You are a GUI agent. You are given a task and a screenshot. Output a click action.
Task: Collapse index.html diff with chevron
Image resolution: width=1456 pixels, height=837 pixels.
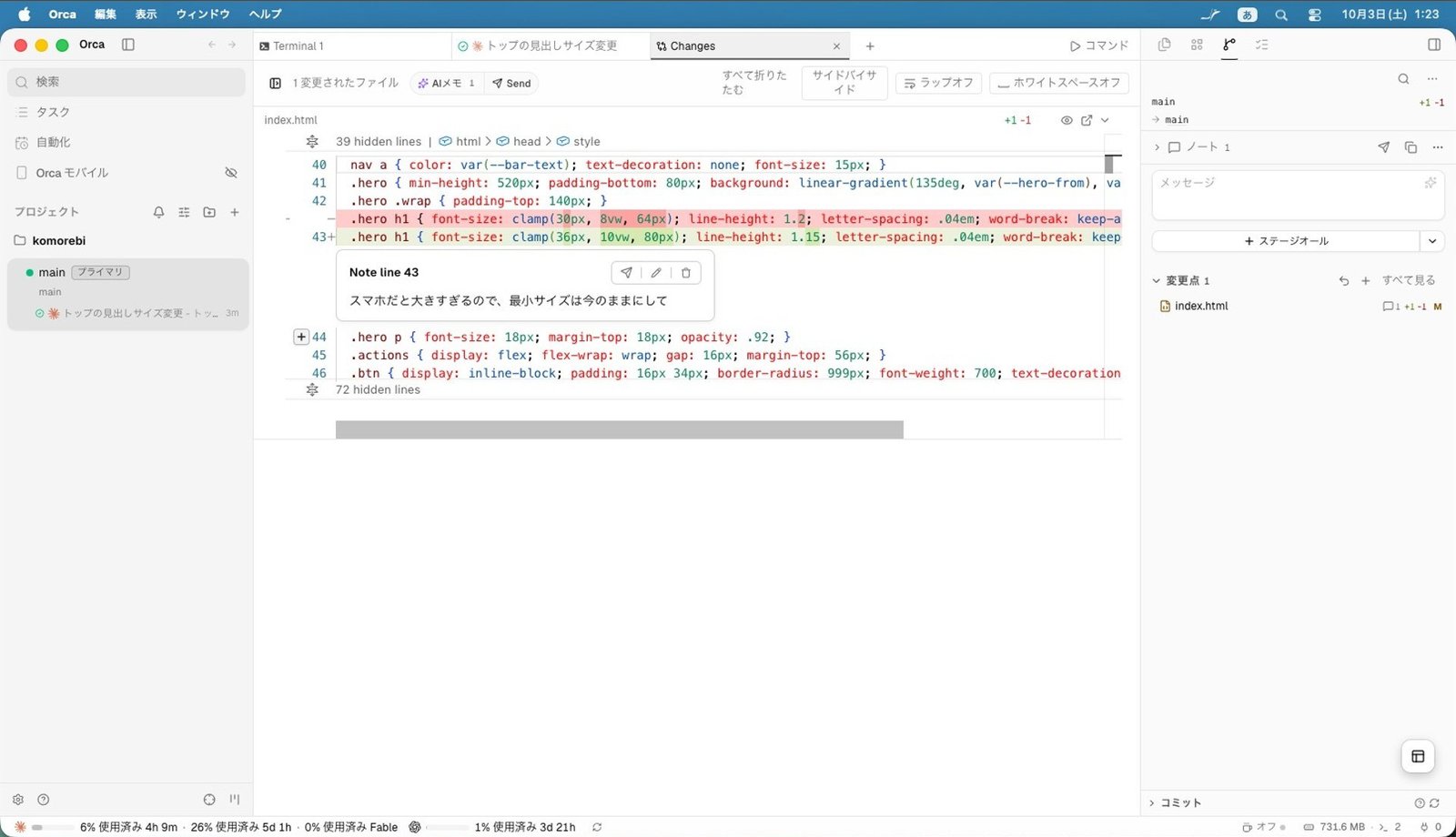coord(1105,120)
